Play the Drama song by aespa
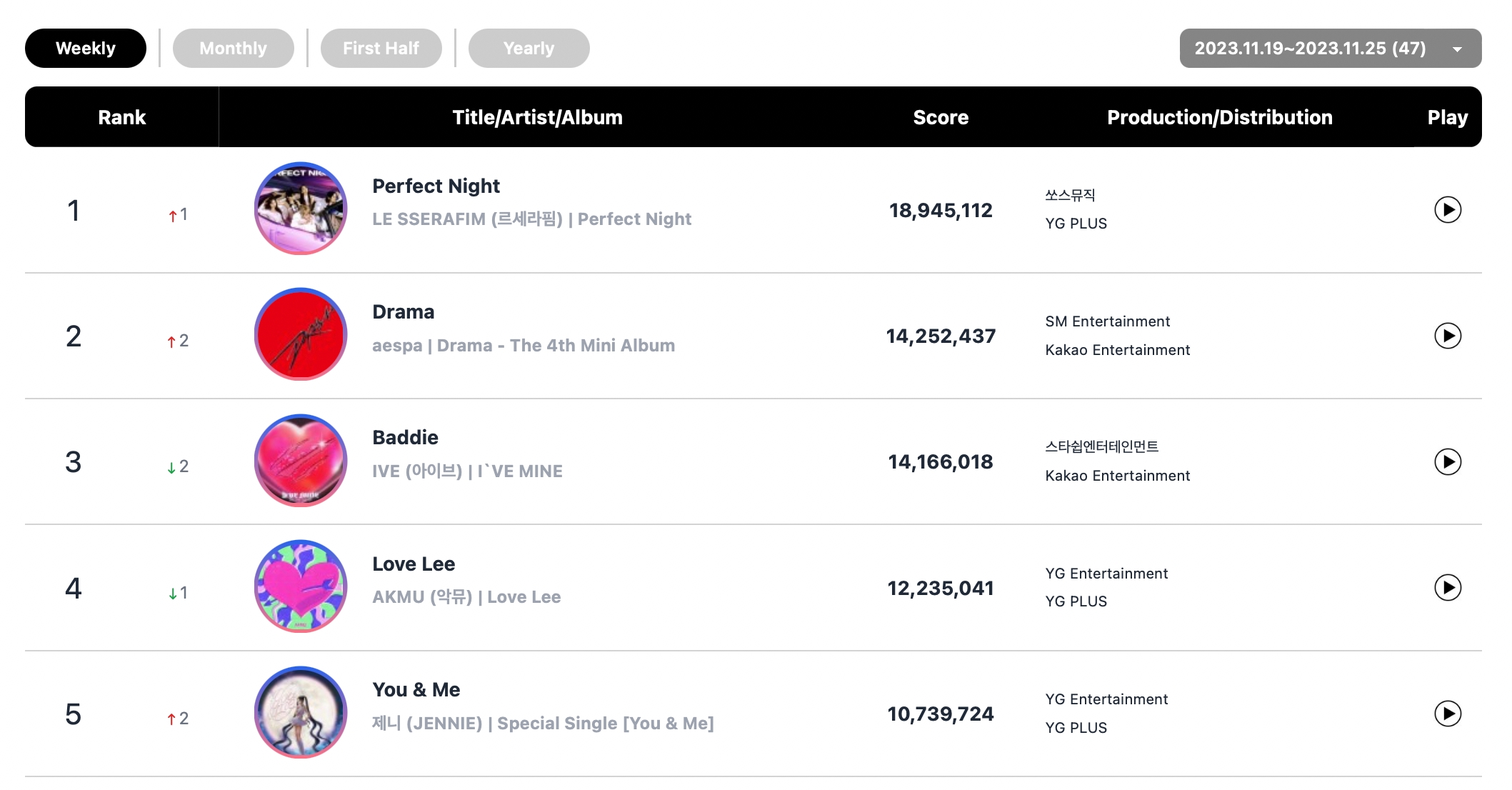This screenshot has width=1512, height=790. click(1447, 336)
